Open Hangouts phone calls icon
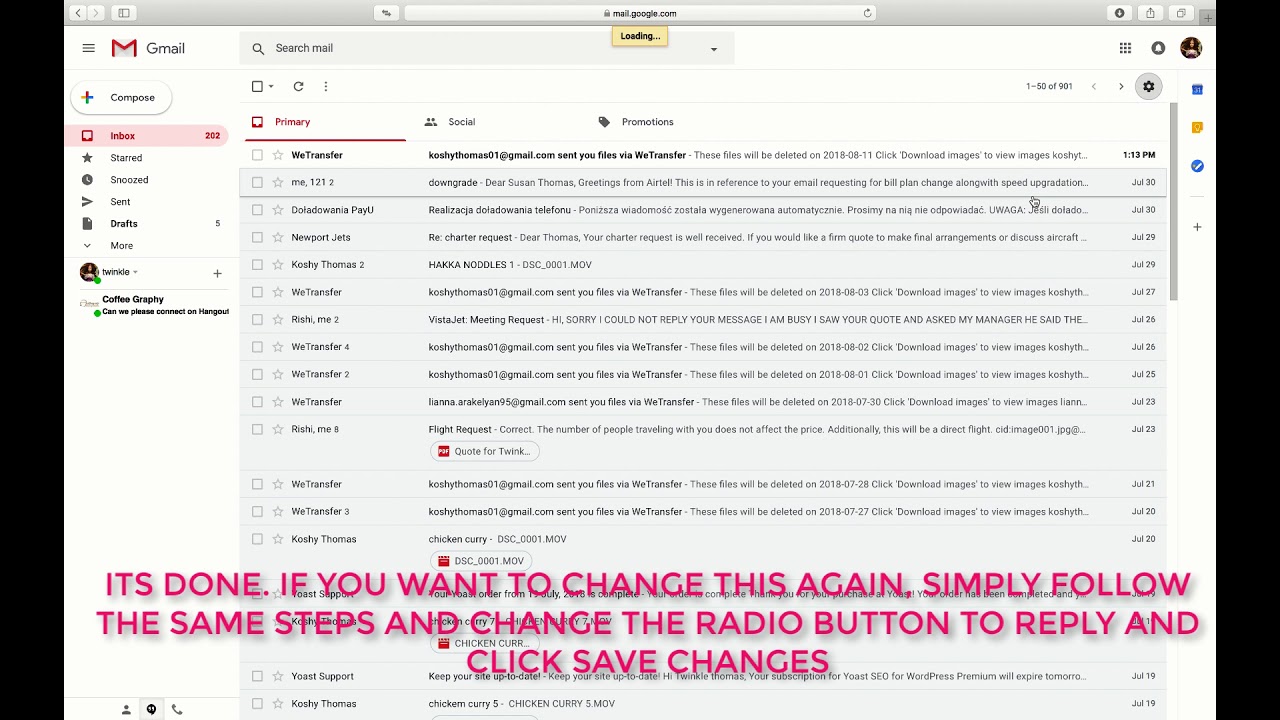Image resolution: width=1280 pixels, height=720 pixels. coord(177,710)
